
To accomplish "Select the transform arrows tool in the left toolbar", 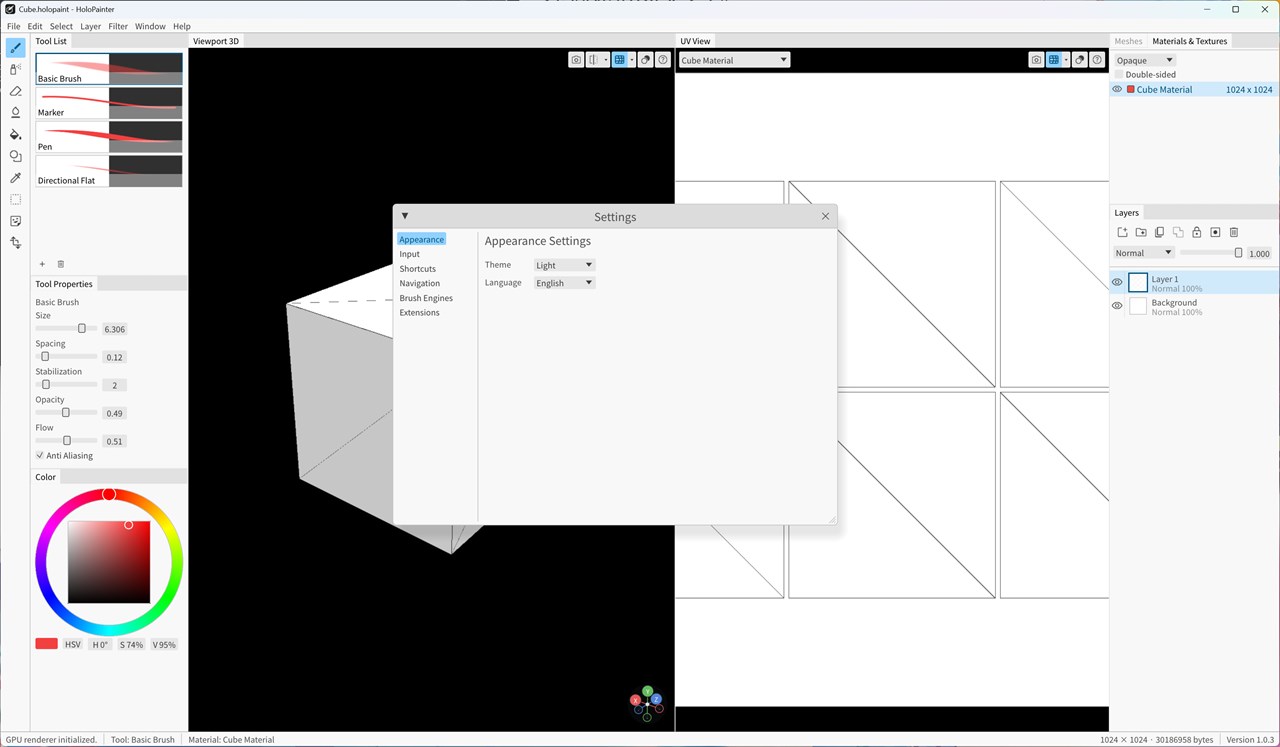I will (x=15, y=243).
